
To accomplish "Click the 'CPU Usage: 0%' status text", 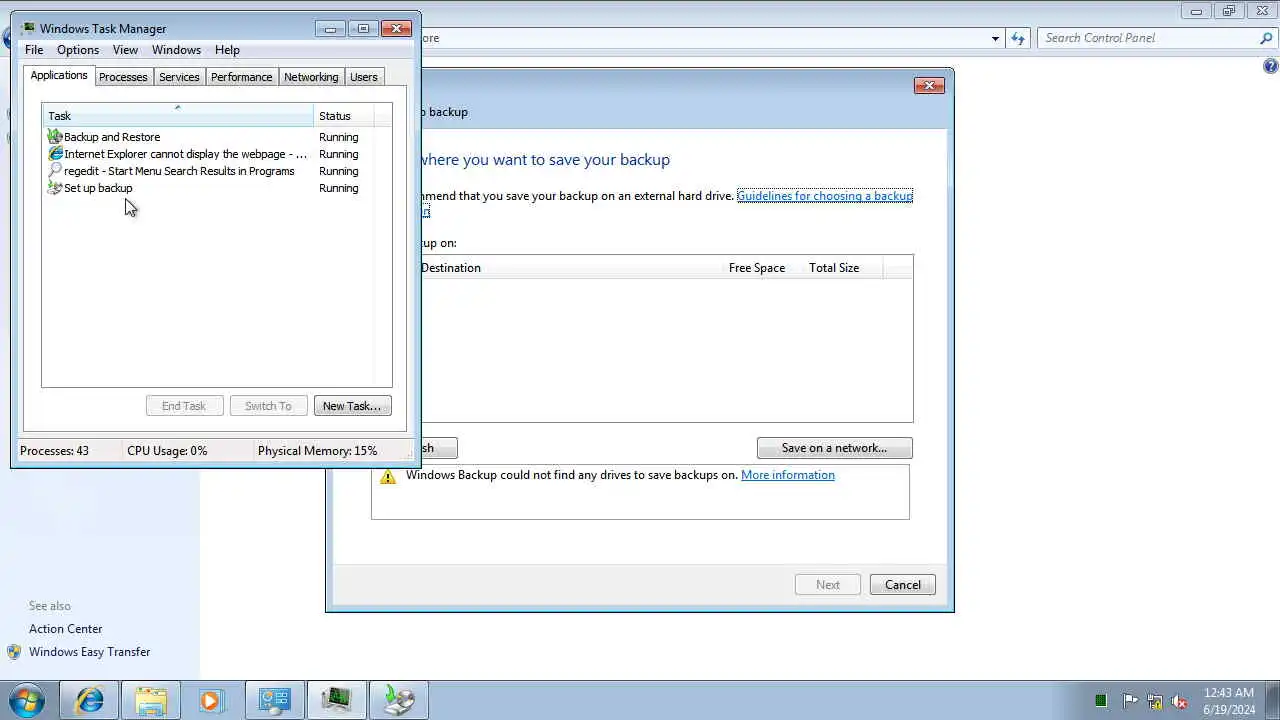I will point(167,451).
